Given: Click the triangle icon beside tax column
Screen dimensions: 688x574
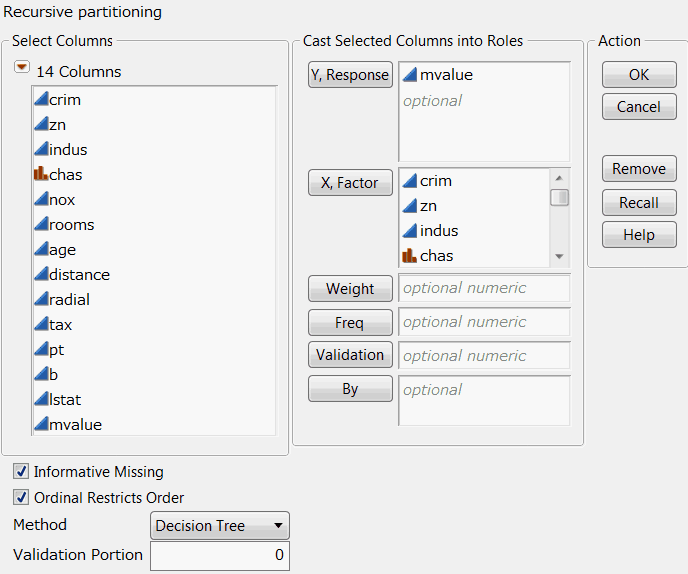Looking at the screenshot, I should pos(41,325).
